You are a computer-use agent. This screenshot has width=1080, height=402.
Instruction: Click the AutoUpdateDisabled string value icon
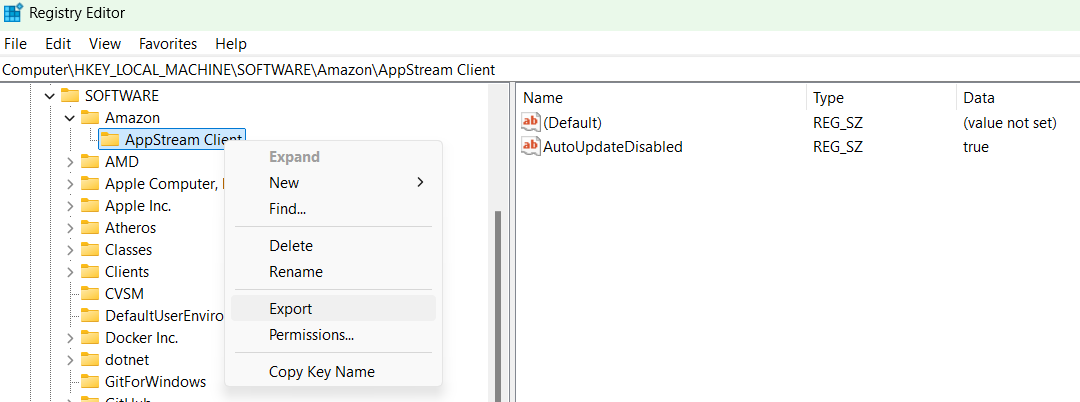click(x=531, y=147)
